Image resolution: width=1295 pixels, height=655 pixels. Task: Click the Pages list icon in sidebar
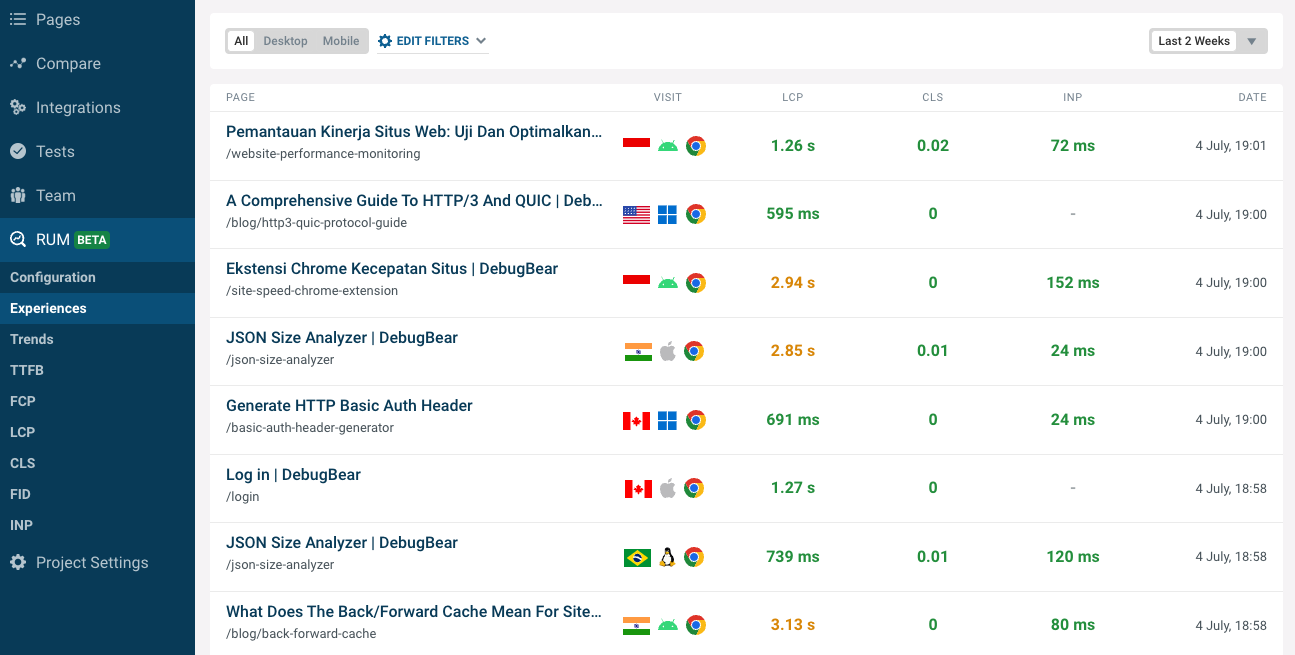click(x=18, y=19)
